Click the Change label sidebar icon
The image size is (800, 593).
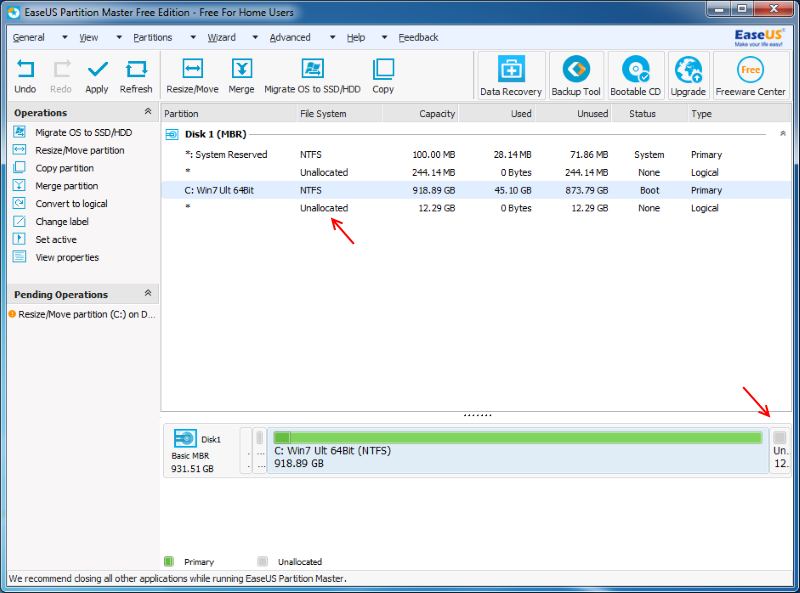pyautogui.click(x=19, y=221)
